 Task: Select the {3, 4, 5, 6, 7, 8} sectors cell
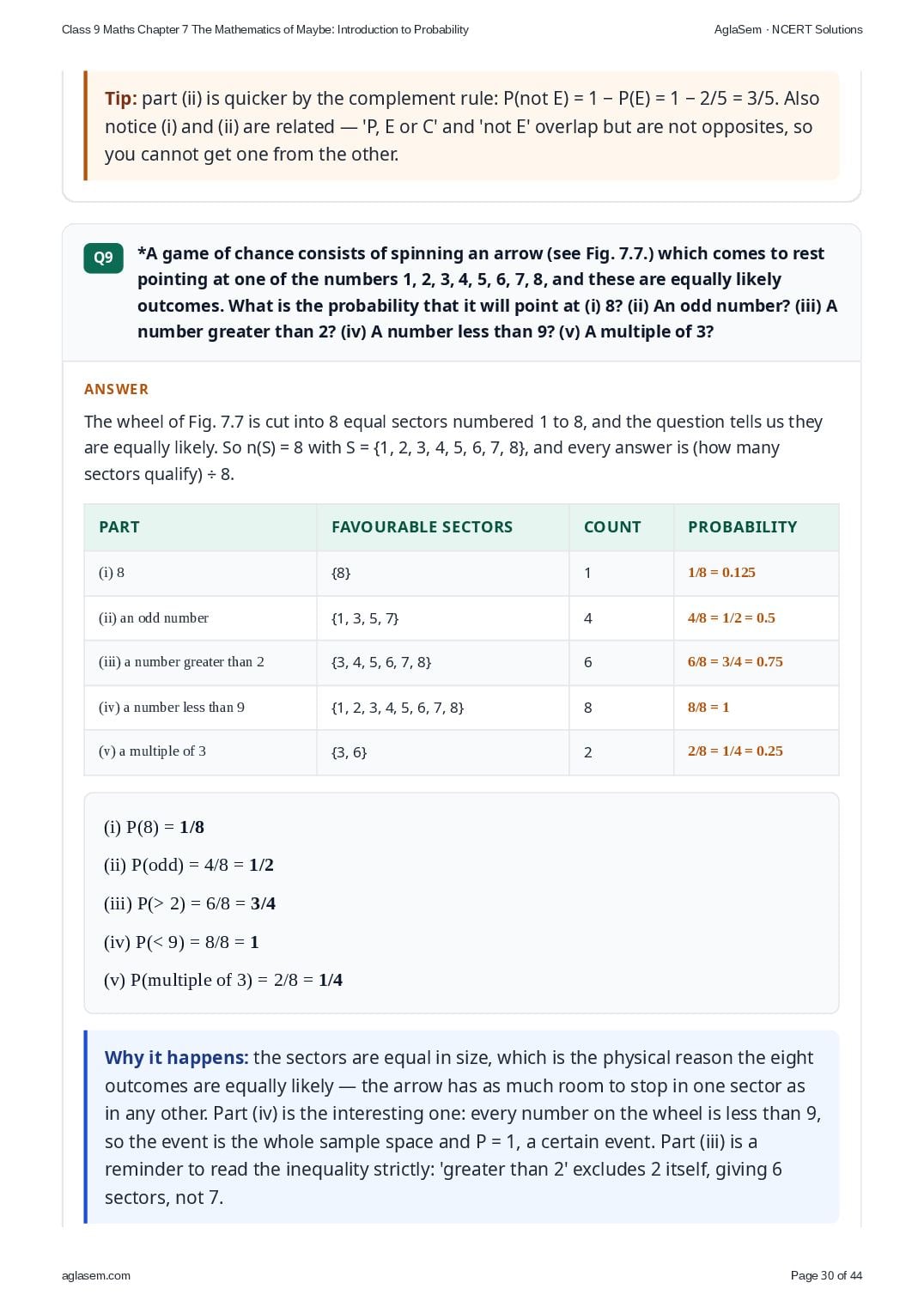[x=381, y=662]
